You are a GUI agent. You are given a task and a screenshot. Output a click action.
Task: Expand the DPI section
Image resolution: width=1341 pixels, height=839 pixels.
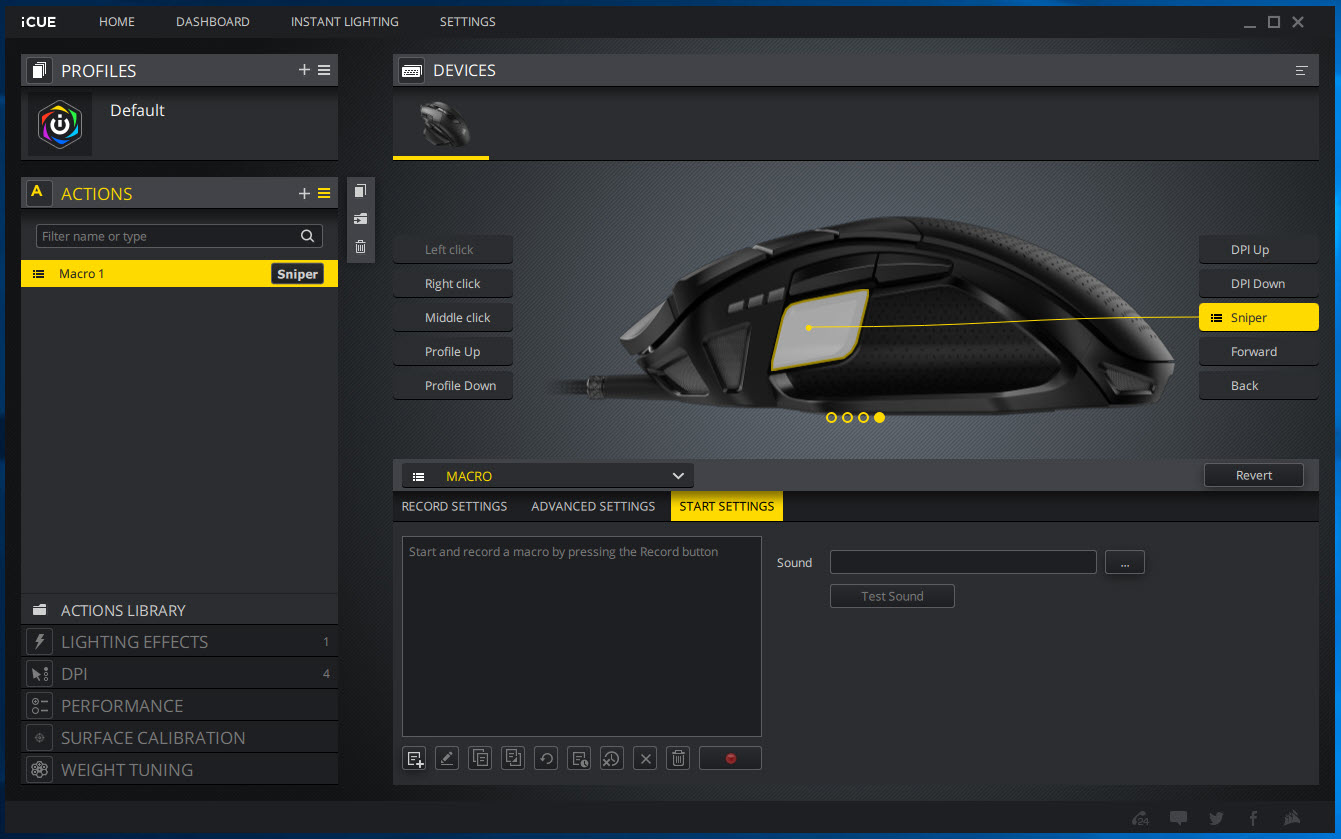[x=180, y=674]
